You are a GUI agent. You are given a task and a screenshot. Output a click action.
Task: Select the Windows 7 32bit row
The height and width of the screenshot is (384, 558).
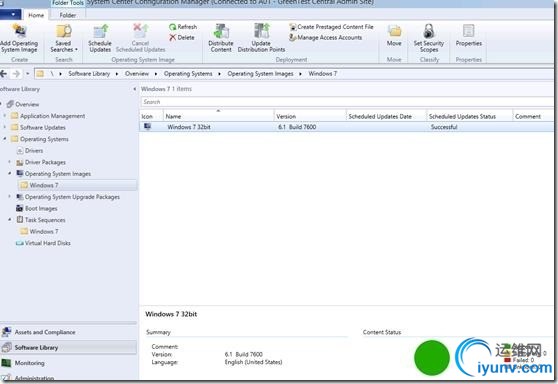(x=346, y=127)
